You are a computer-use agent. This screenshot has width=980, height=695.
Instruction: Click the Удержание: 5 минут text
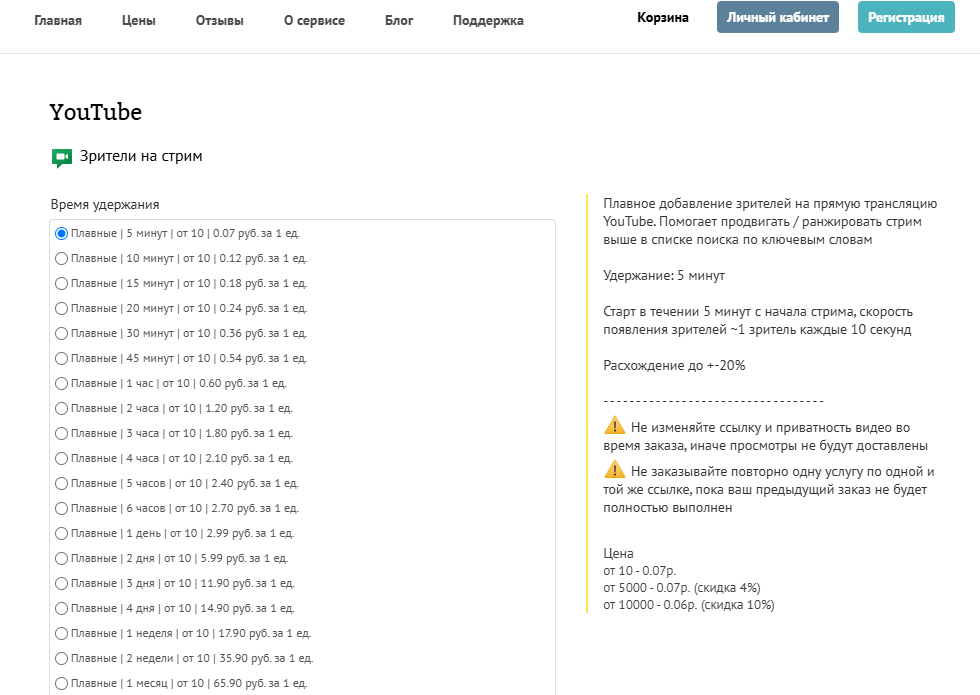(664, 276)
